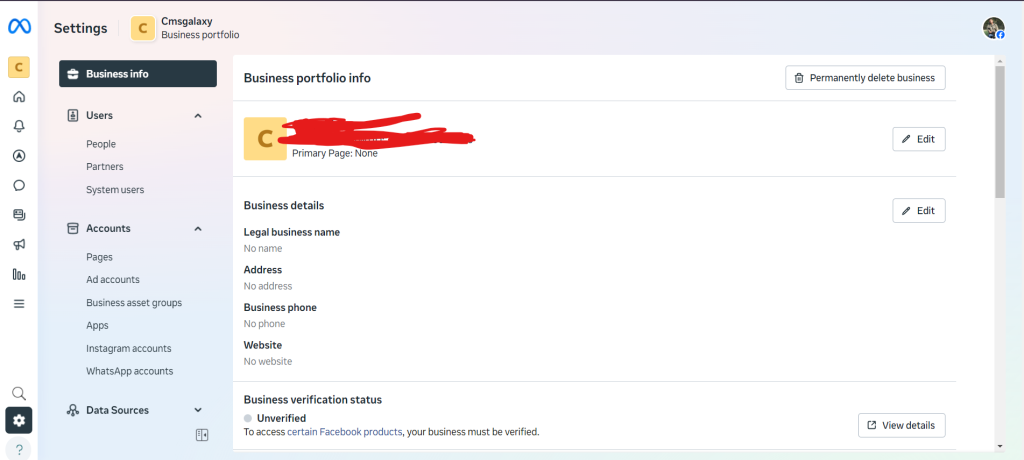The width and height of the screenshot is (1024, 460).
Task: Click Edit beside the business name
Action: (x=919, y=139)
